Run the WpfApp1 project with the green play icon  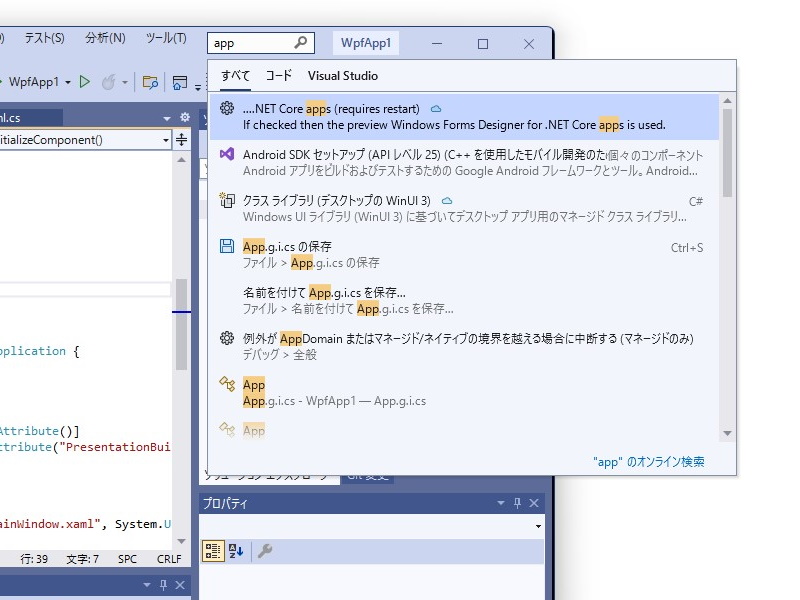coord(85,82)
